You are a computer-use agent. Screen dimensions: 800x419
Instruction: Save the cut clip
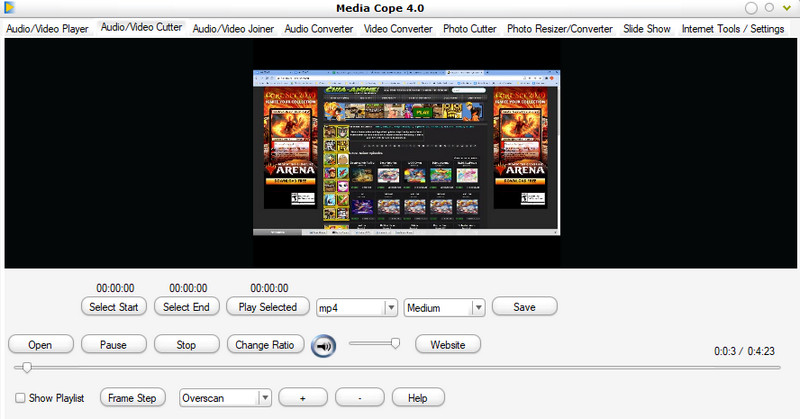(524, 307)
